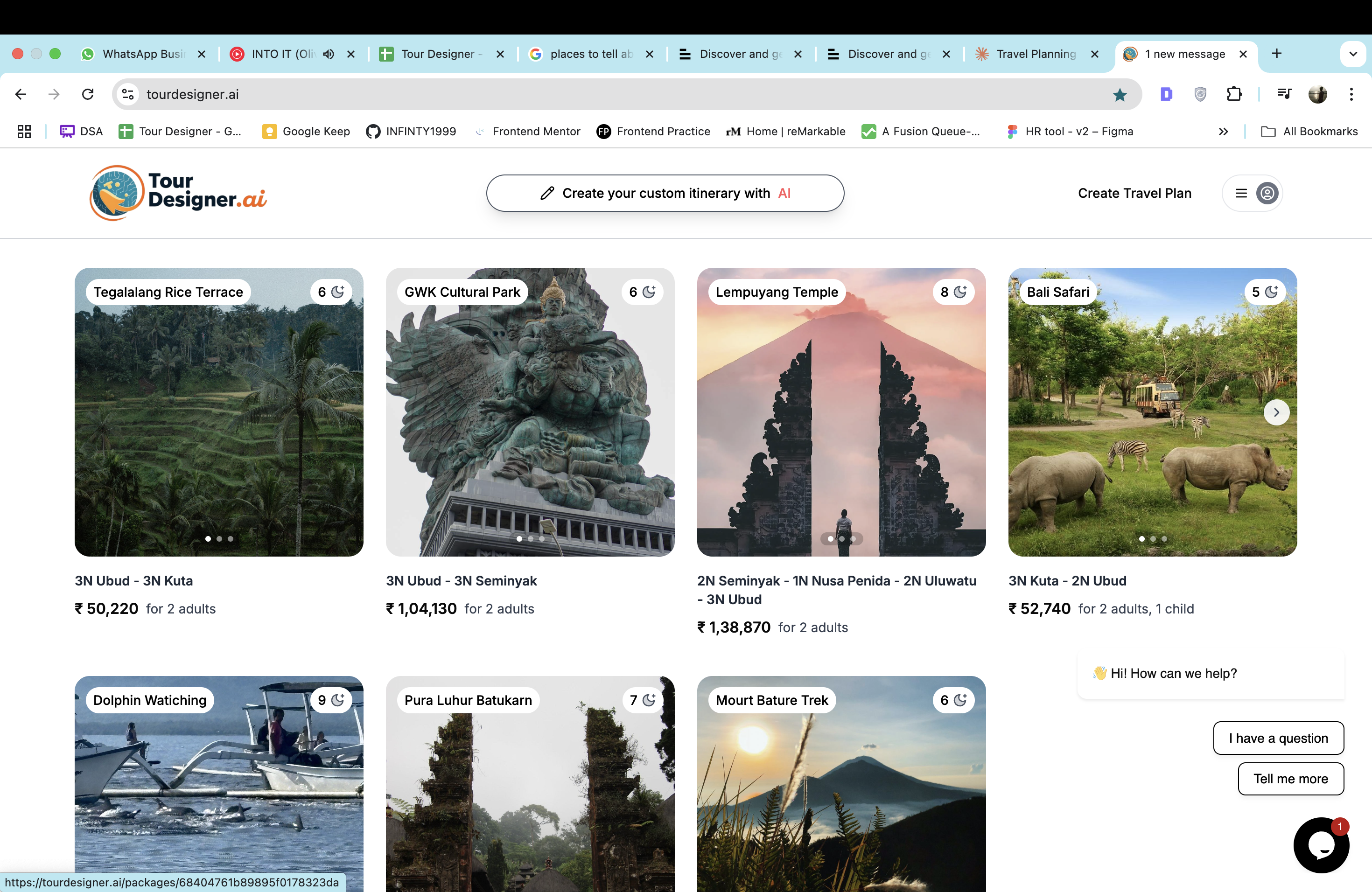Click the night count badge on Tegalalang Rice Terrace

tap(331, 292)
